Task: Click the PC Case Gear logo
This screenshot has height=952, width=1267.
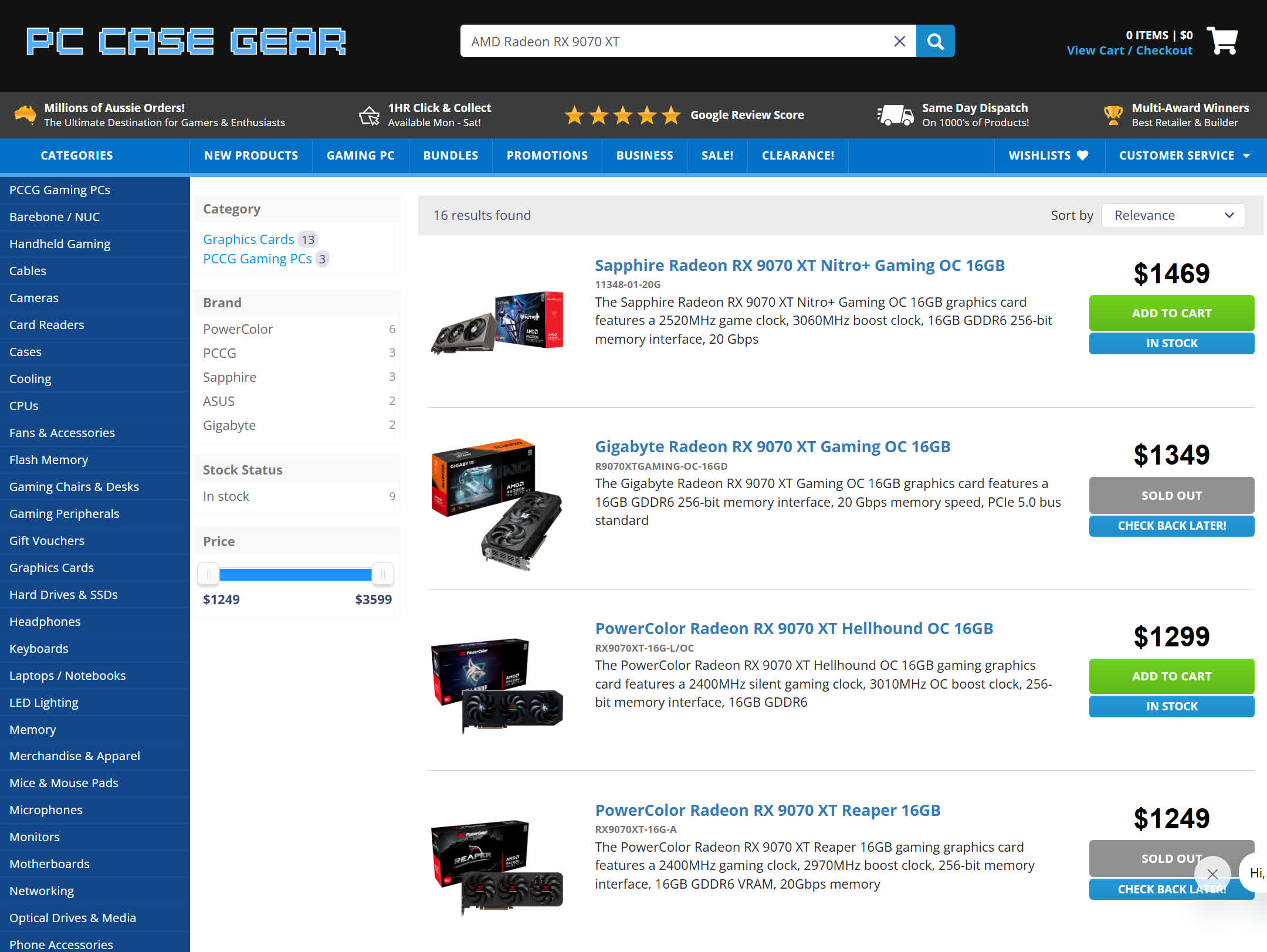Action: pyautogui.click(x=186, y=42)
